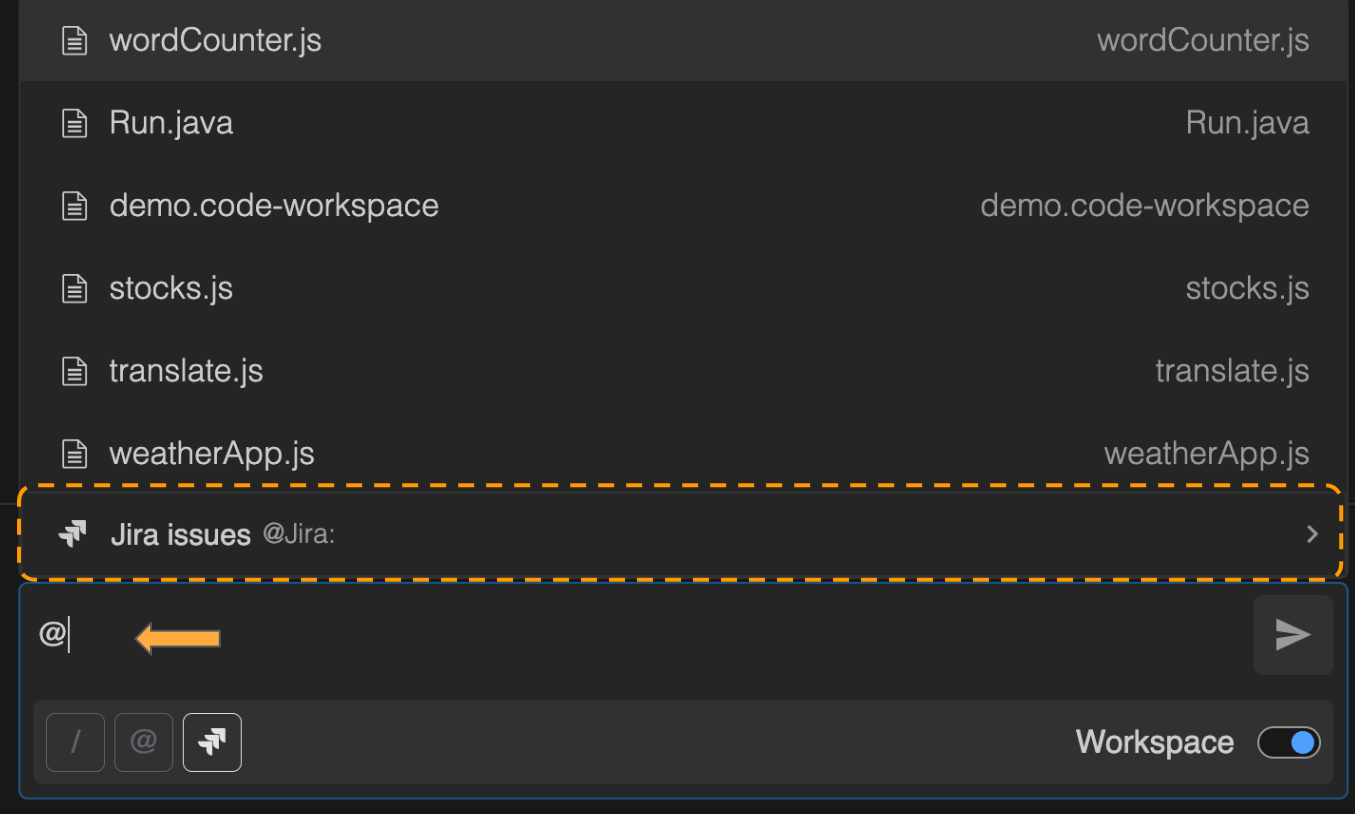Click the wordCounter.js path on the right
The width and height of the screenshot is (1355, 814).
click(1202, 41)
